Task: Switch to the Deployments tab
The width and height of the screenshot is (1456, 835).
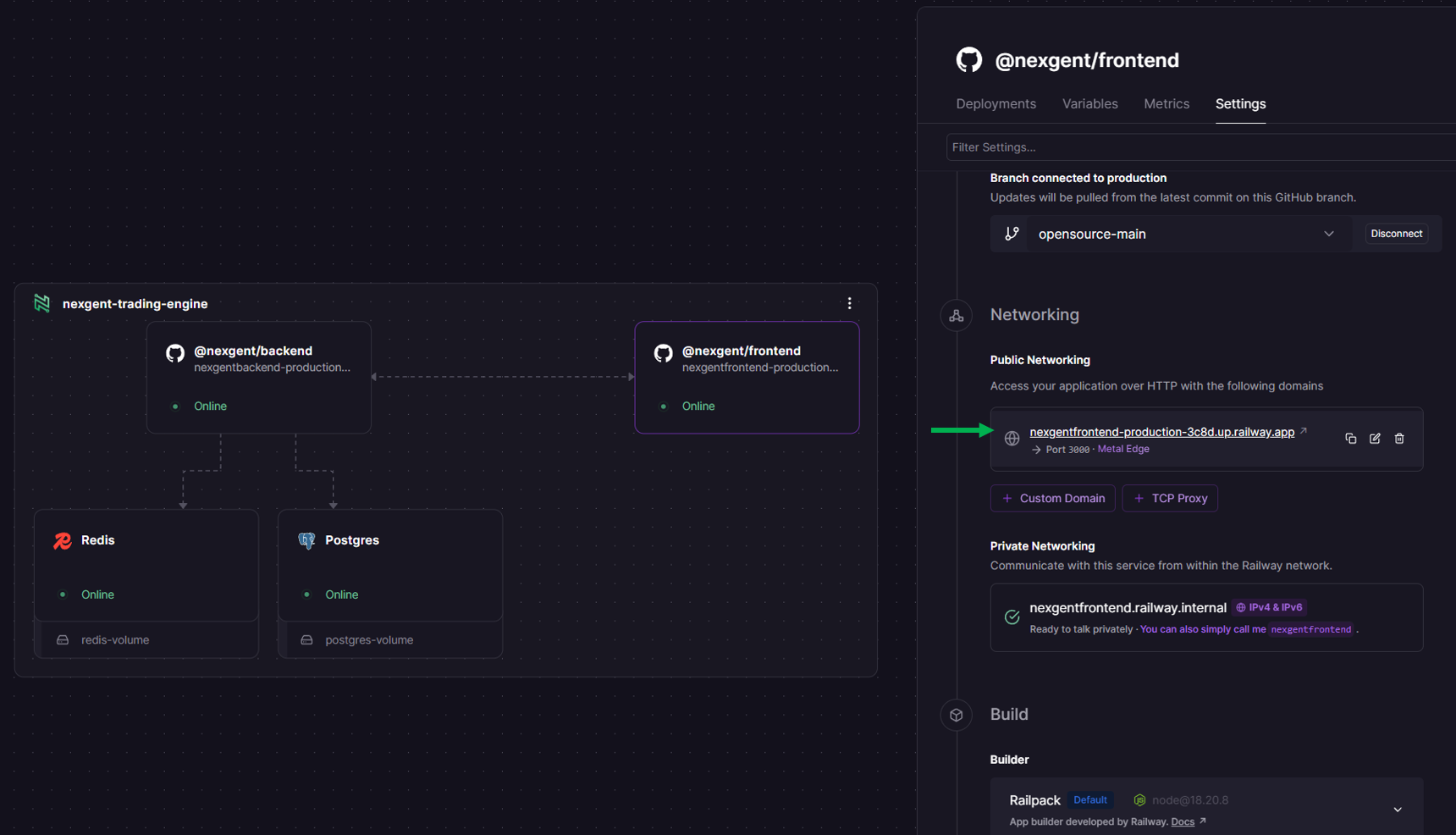Action: click(995, 104)
